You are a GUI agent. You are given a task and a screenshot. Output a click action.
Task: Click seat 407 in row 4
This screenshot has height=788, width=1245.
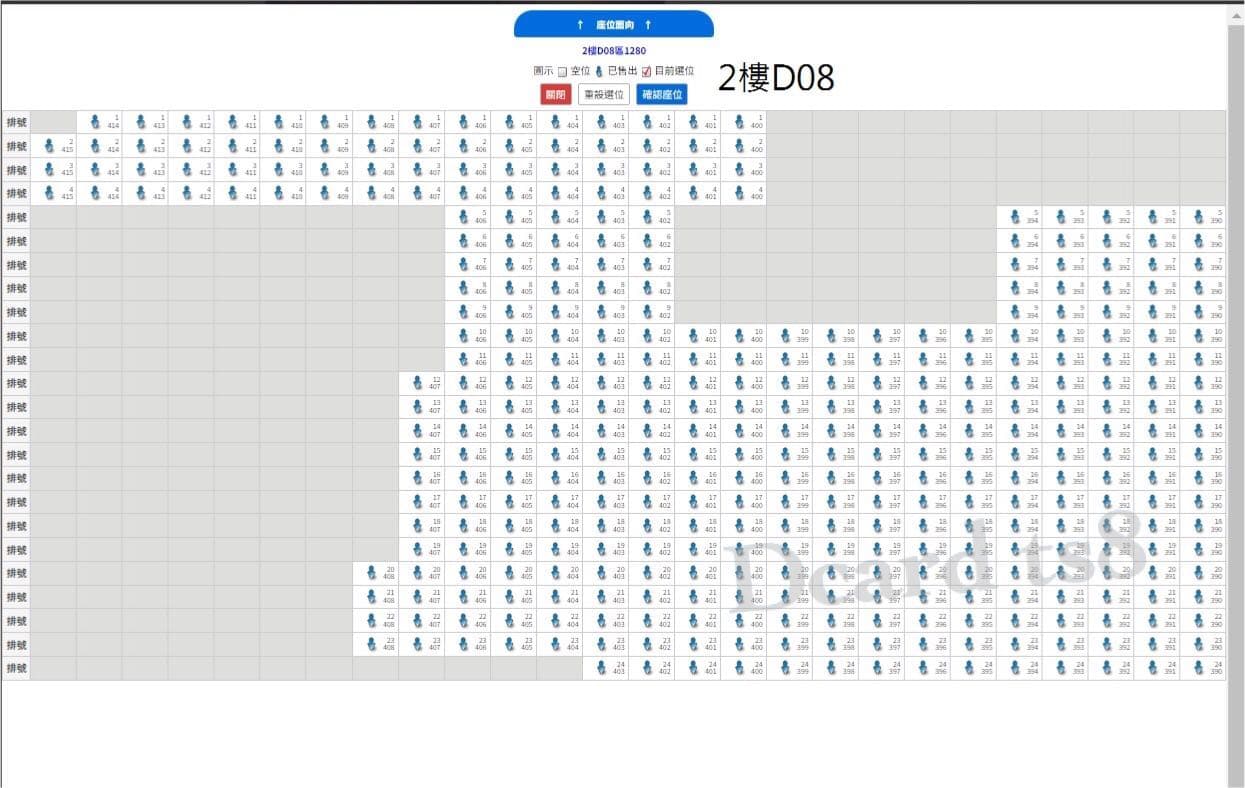[422, 193]
